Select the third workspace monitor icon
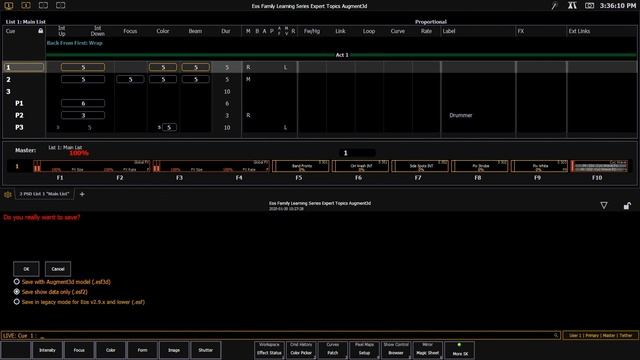Screen dimensions: 640x360 [43, 5]
